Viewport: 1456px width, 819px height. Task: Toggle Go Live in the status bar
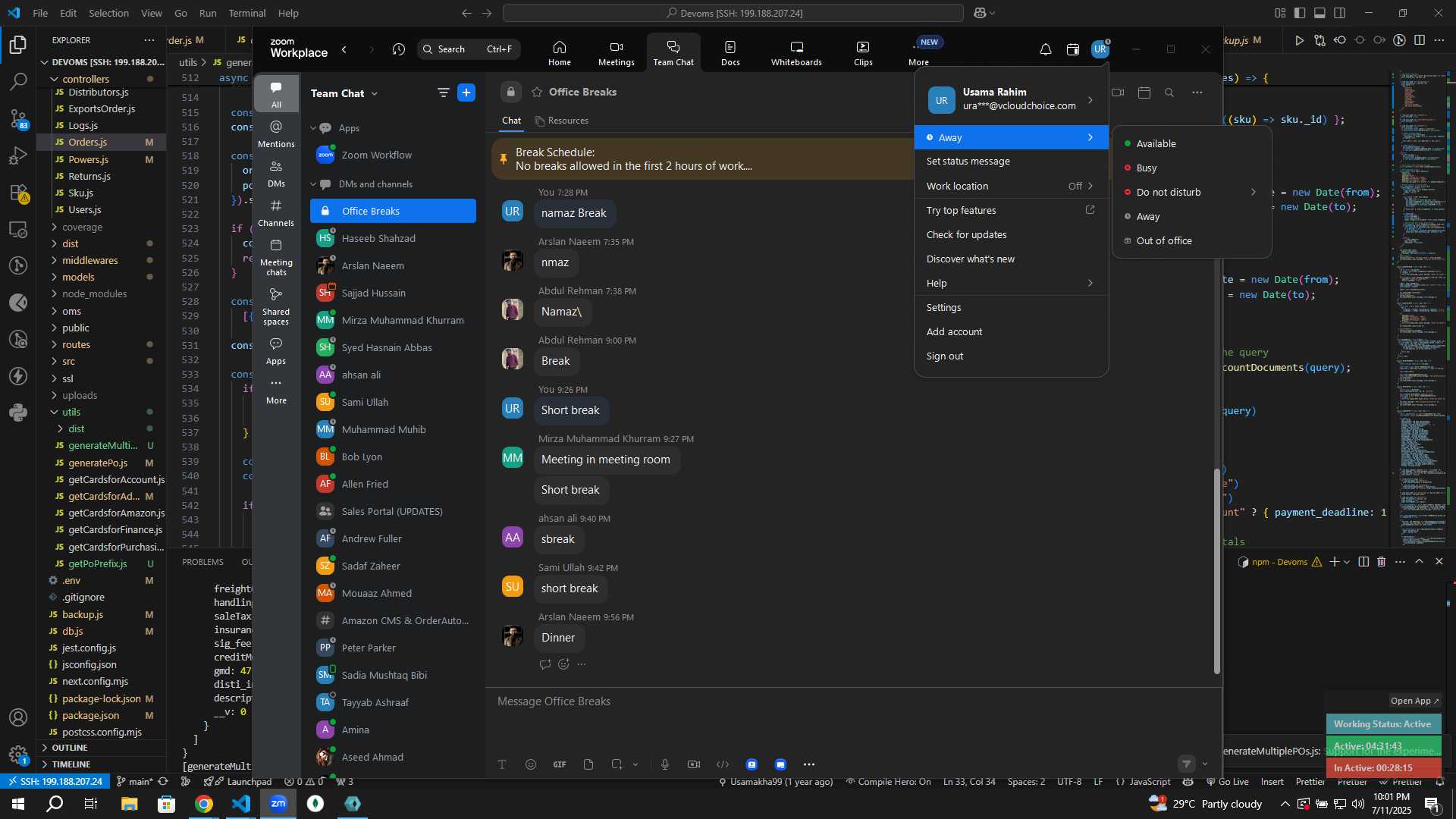(1226, 782)
